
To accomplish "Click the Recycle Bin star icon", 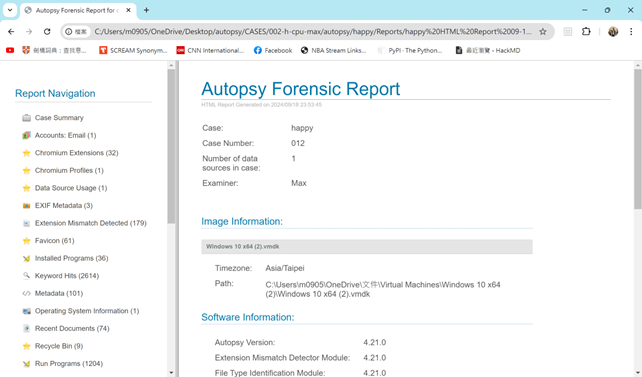I will tap(27, 346).
